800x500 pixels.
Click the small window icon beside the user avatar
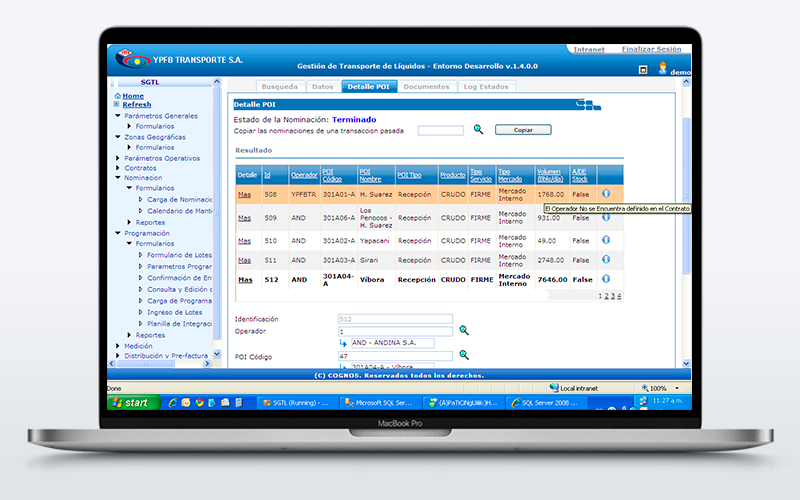point(643,69)
